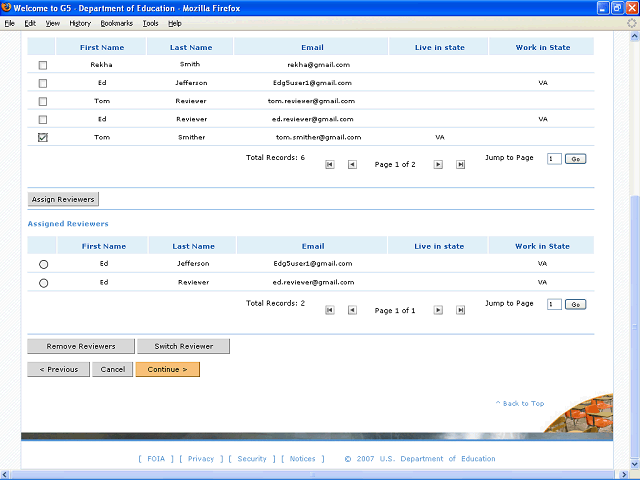Open the Bookmarks menu
The height and width of the screenshot is (480, 640).
(x=116, y=22)
